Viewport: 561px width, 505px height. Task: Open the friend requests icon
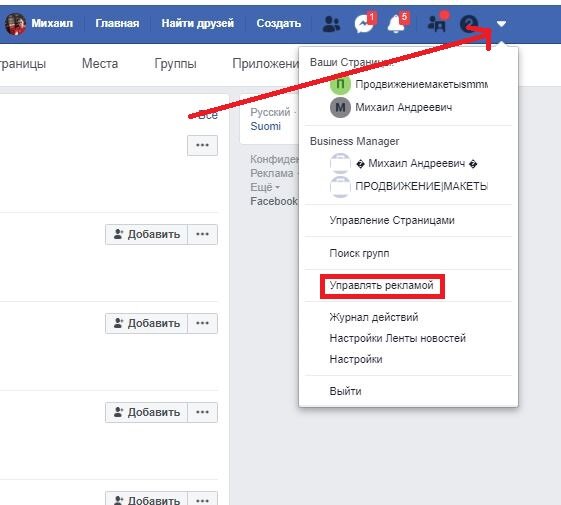331,24
